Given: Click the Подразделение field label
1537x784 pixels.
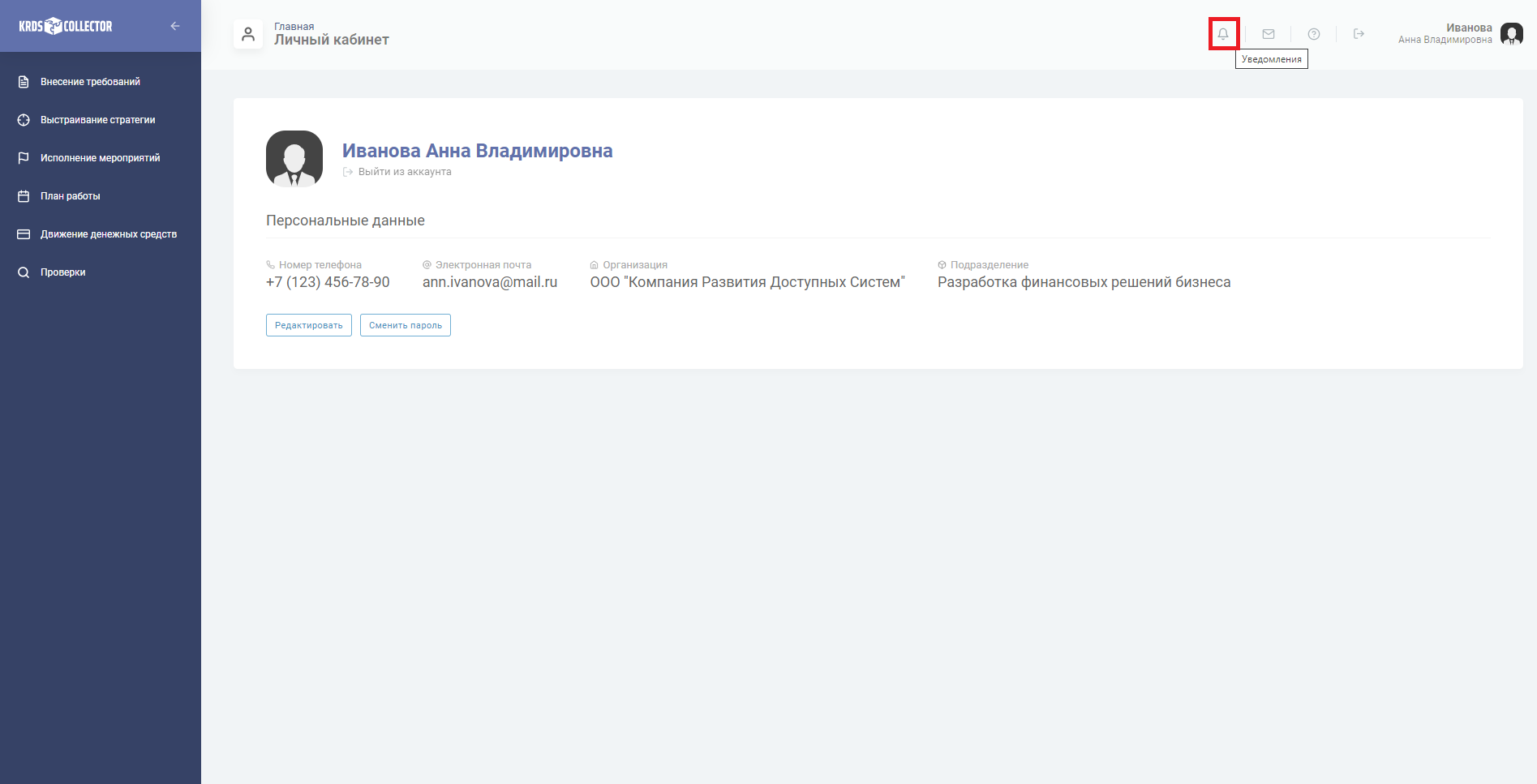Looking at the screenshot, I should (990, 265).
